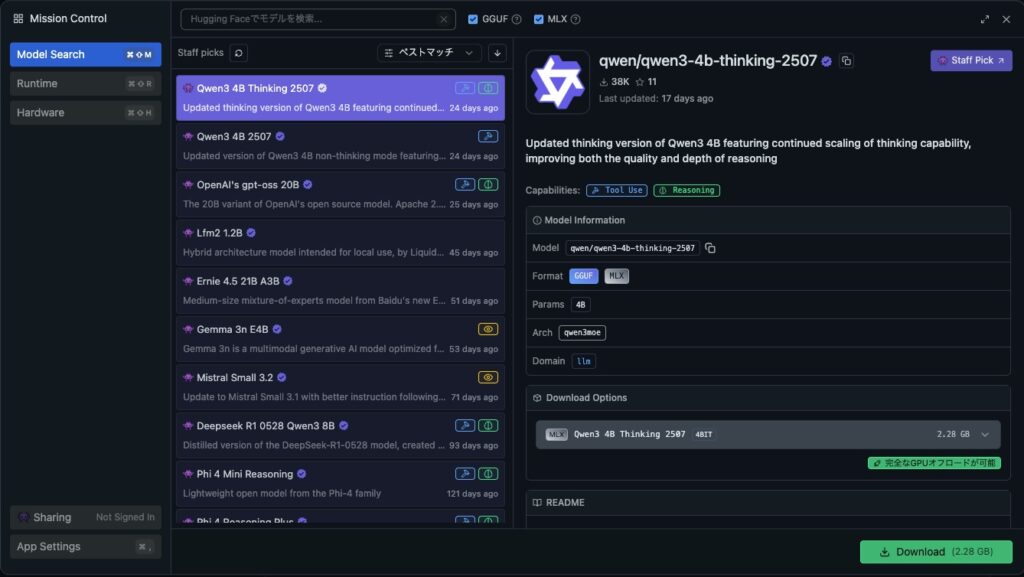Select Mistral Small 3.2 model

340,387
